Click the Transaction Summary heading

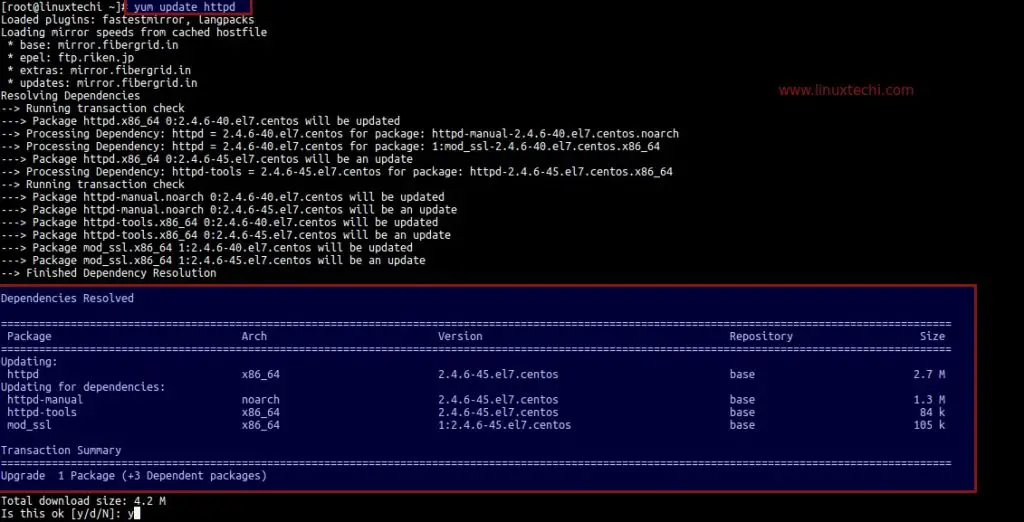coord(61,450)
